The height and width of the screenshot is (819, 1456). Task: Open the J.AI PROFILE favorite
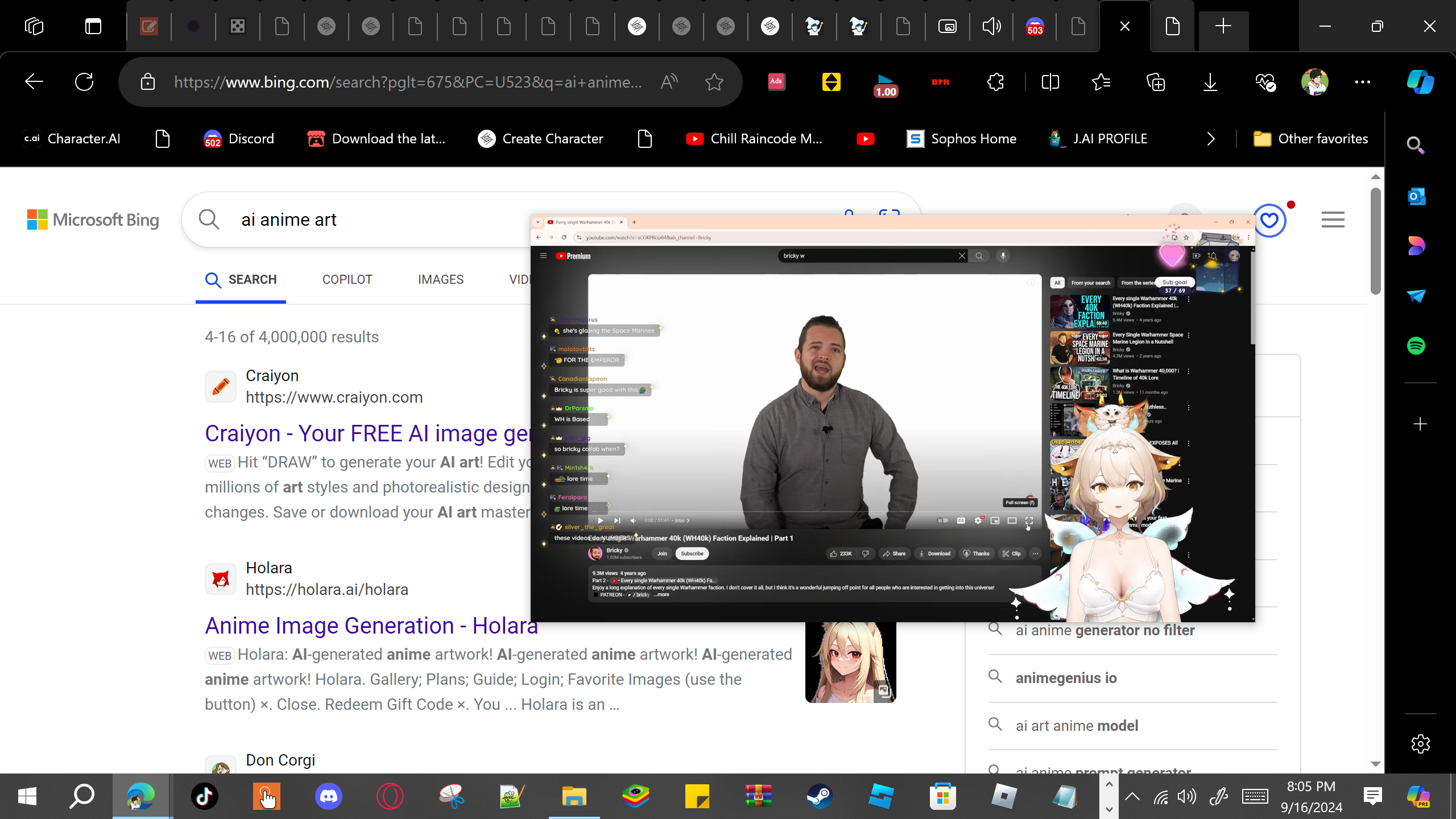tap(1098, 139)
